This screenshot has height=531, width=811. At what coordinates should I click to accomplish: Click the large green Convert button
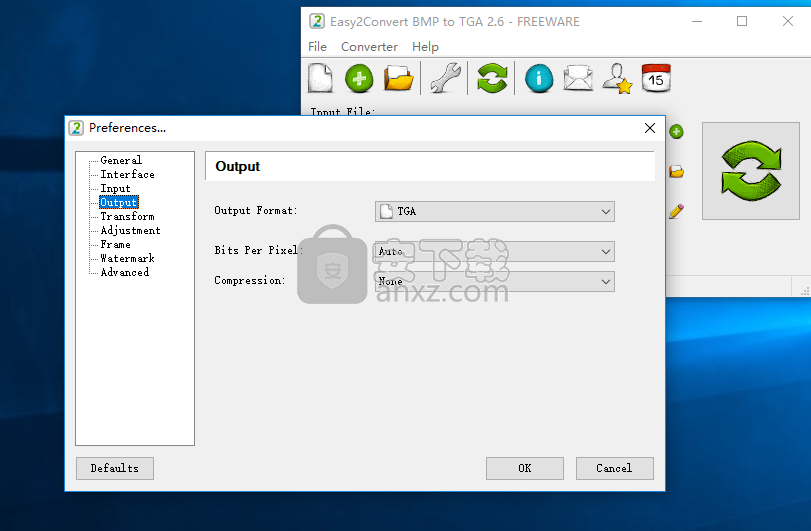pyautogui.click(x=750, y=171)
